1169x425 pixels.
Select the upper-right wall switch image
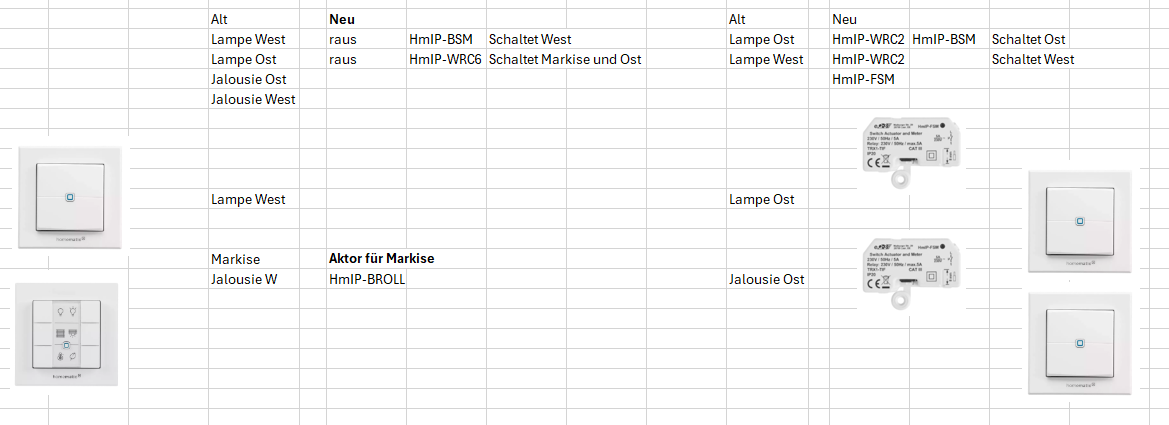point(1078,220)
